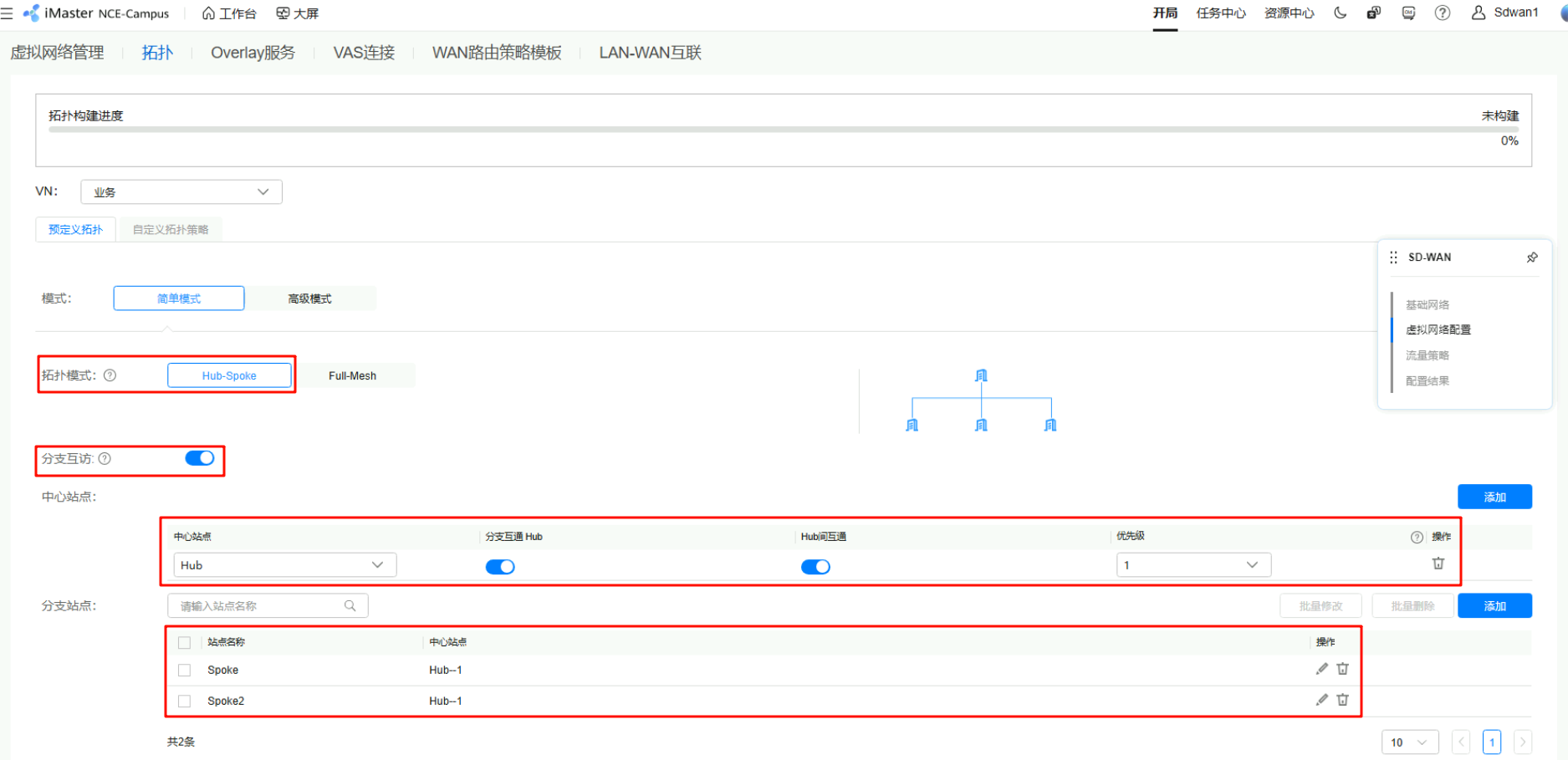Open the 自定义拓扑策略 tab
The height and width of the screenshot is (760, 1568).
171,230
